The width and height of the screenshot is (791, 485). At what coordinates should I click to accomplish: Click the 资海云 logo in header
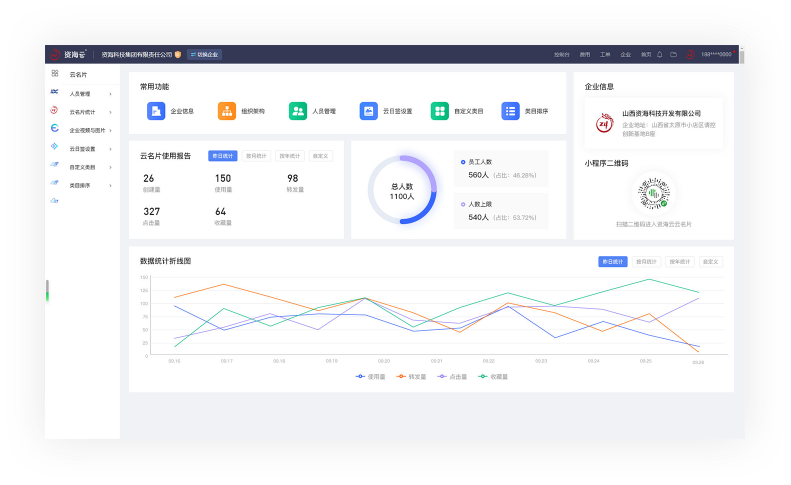pos(68,55)
